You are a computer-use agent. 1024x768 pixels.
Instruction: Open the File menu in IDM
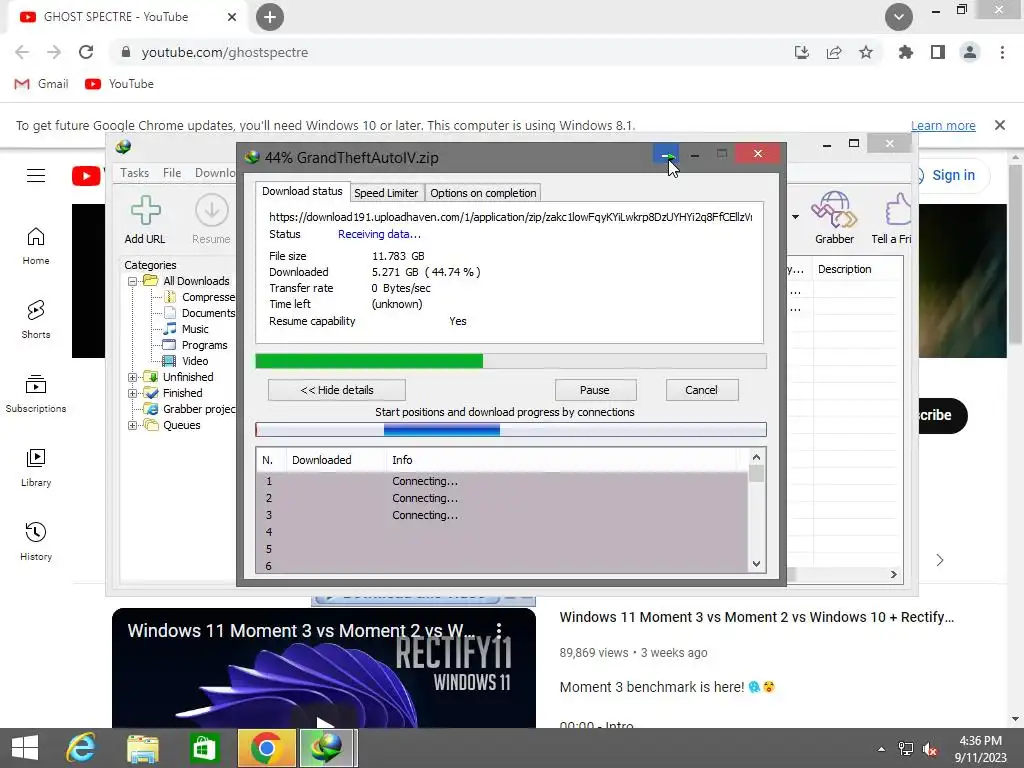(172, 172)
